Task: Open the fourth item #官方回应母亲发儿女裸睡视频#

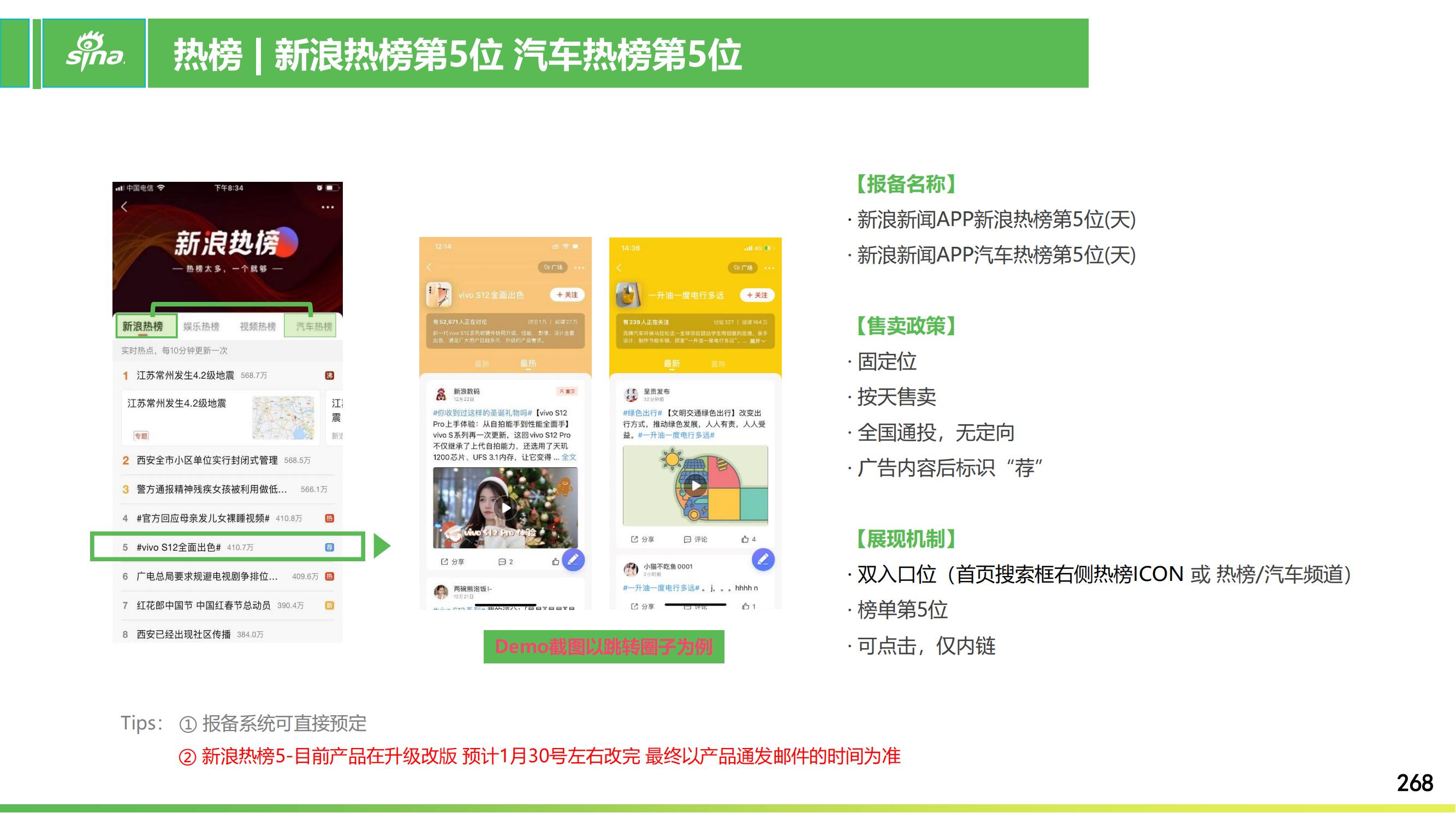Action: click(x=203, y=518)
